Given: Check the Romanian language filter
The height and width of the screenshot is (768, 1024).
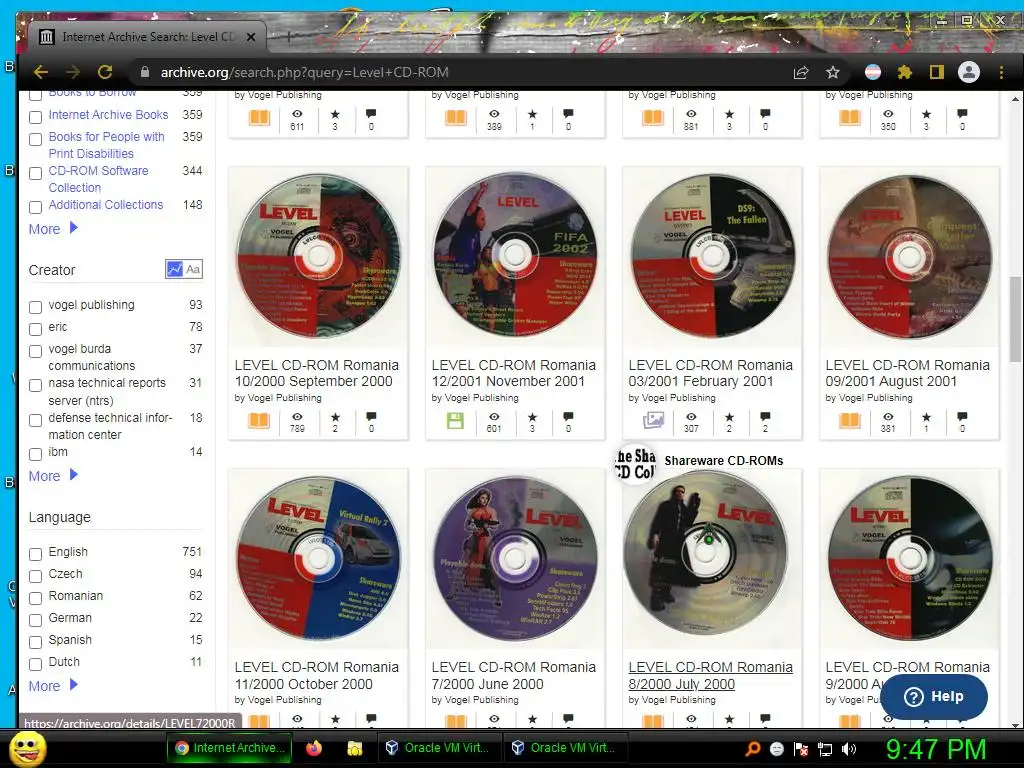Looking at the screenshot, I should click(36, 598).
